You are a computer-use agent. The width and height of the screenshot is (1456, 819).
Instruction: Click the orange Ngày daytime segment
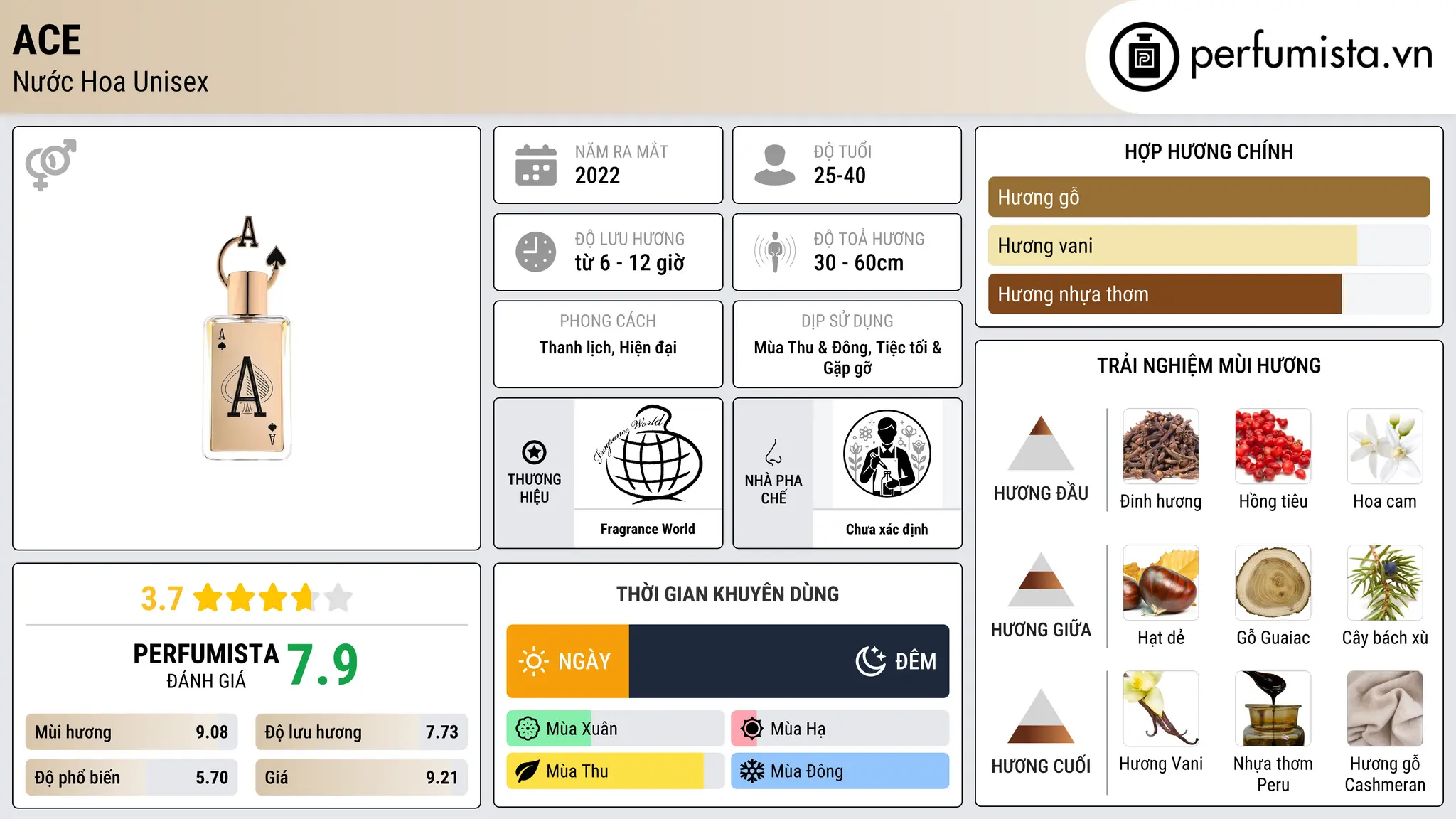coord(567,661)
